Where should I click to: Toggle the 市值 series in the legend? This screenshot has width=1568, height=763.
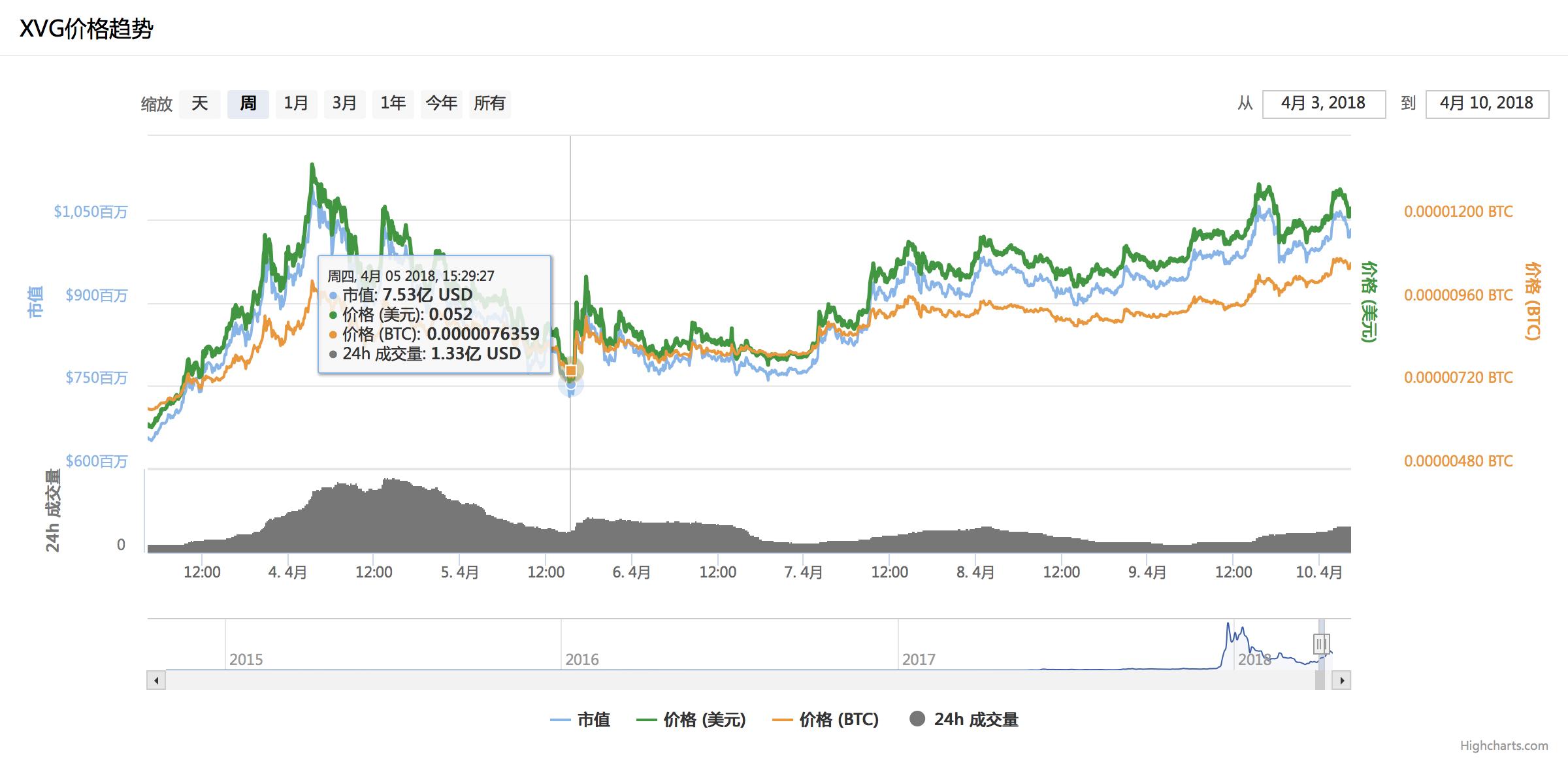coord(581,720)
